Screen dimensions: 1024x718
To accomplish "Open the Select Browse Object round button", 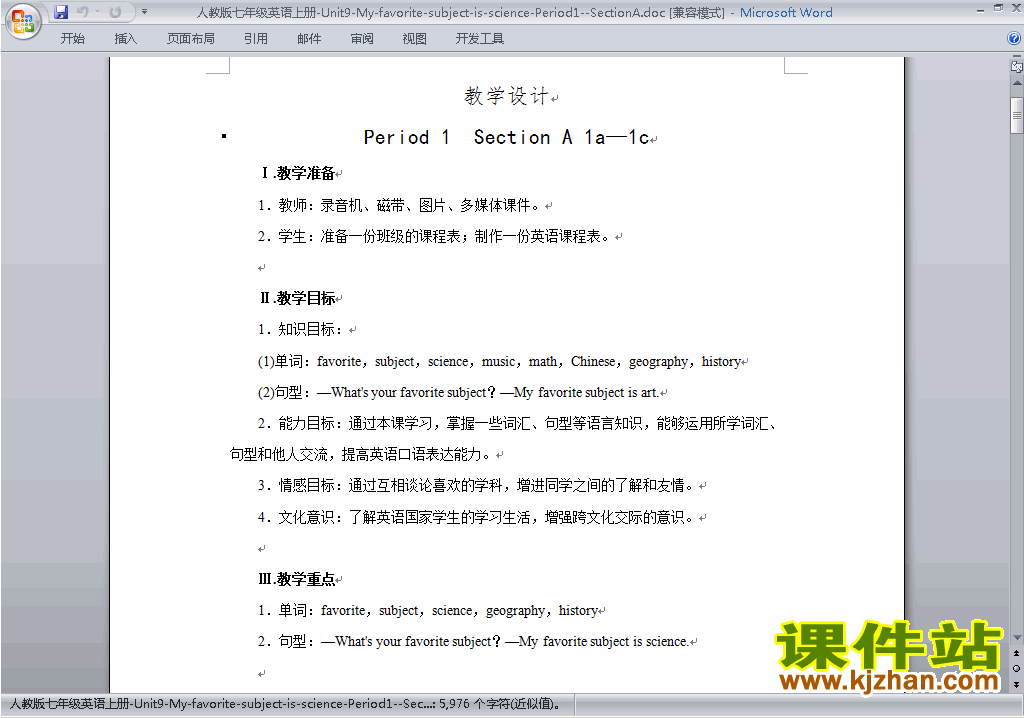I will (x=1016, y=668).
